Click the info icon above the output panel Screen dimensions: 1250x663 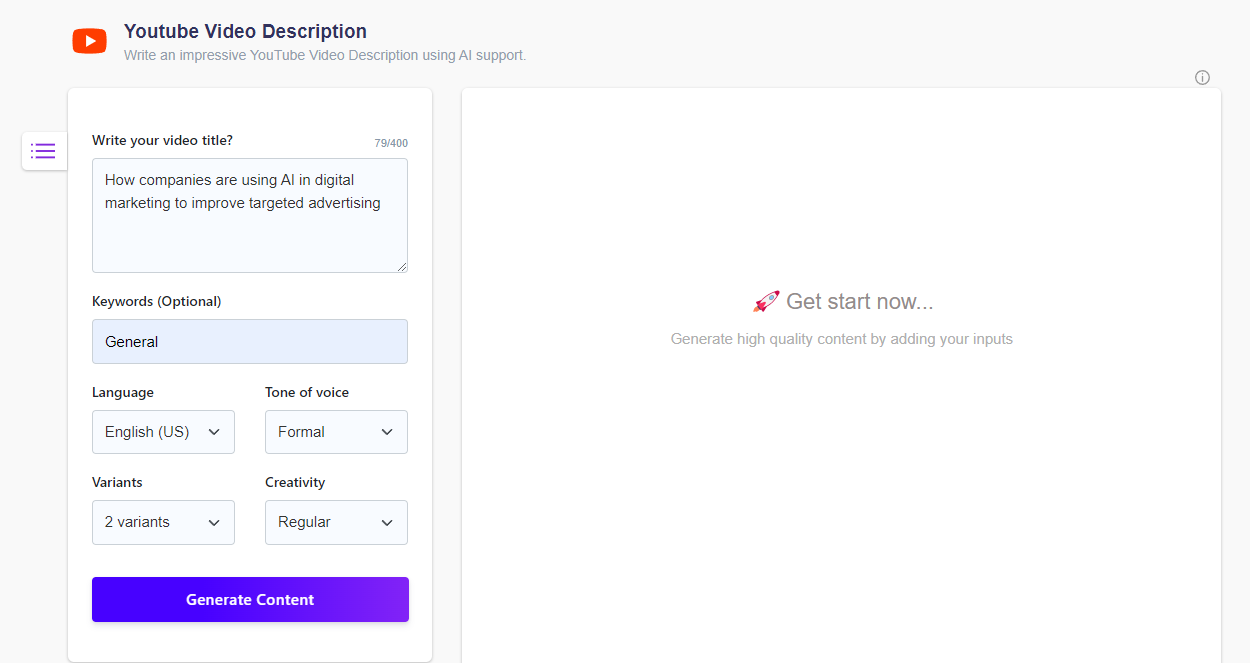coord(1202,77)
